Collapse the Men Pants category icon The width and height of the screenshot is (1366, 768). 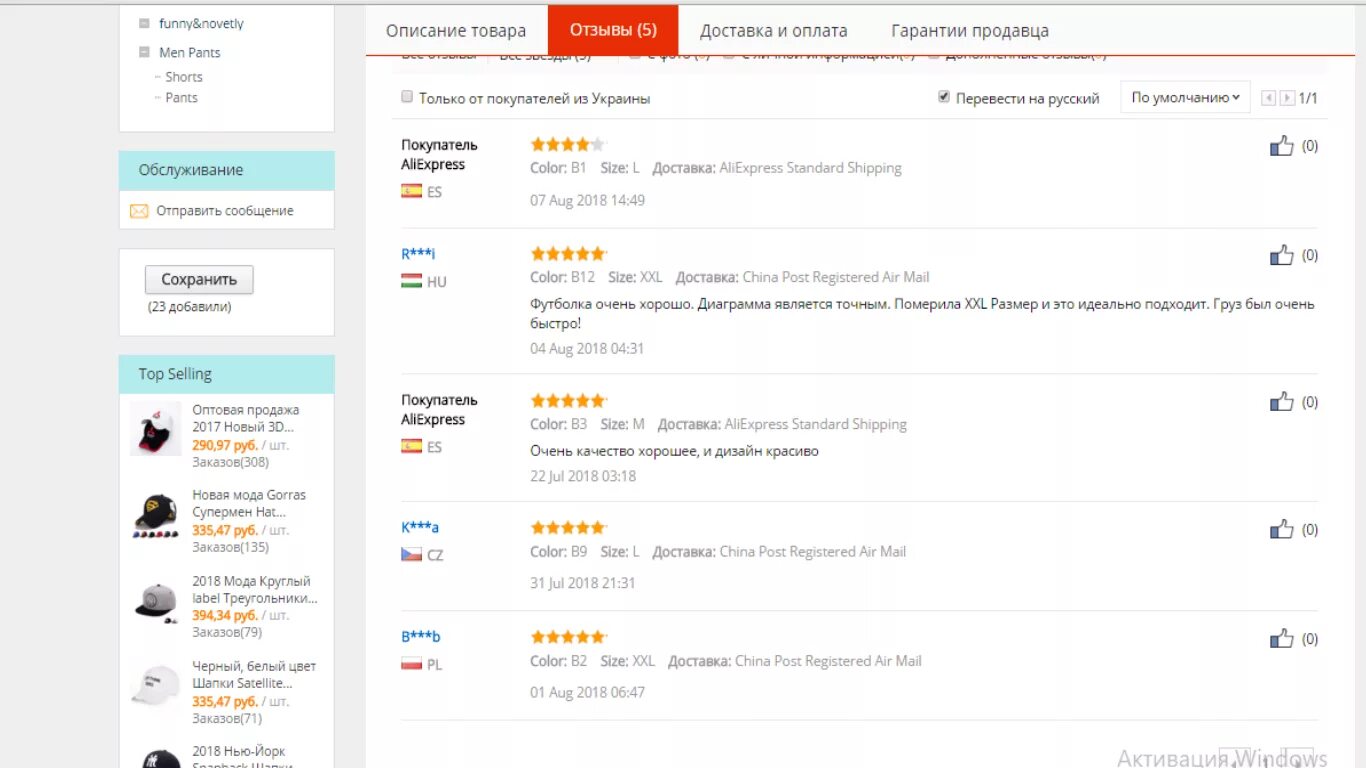144,52
